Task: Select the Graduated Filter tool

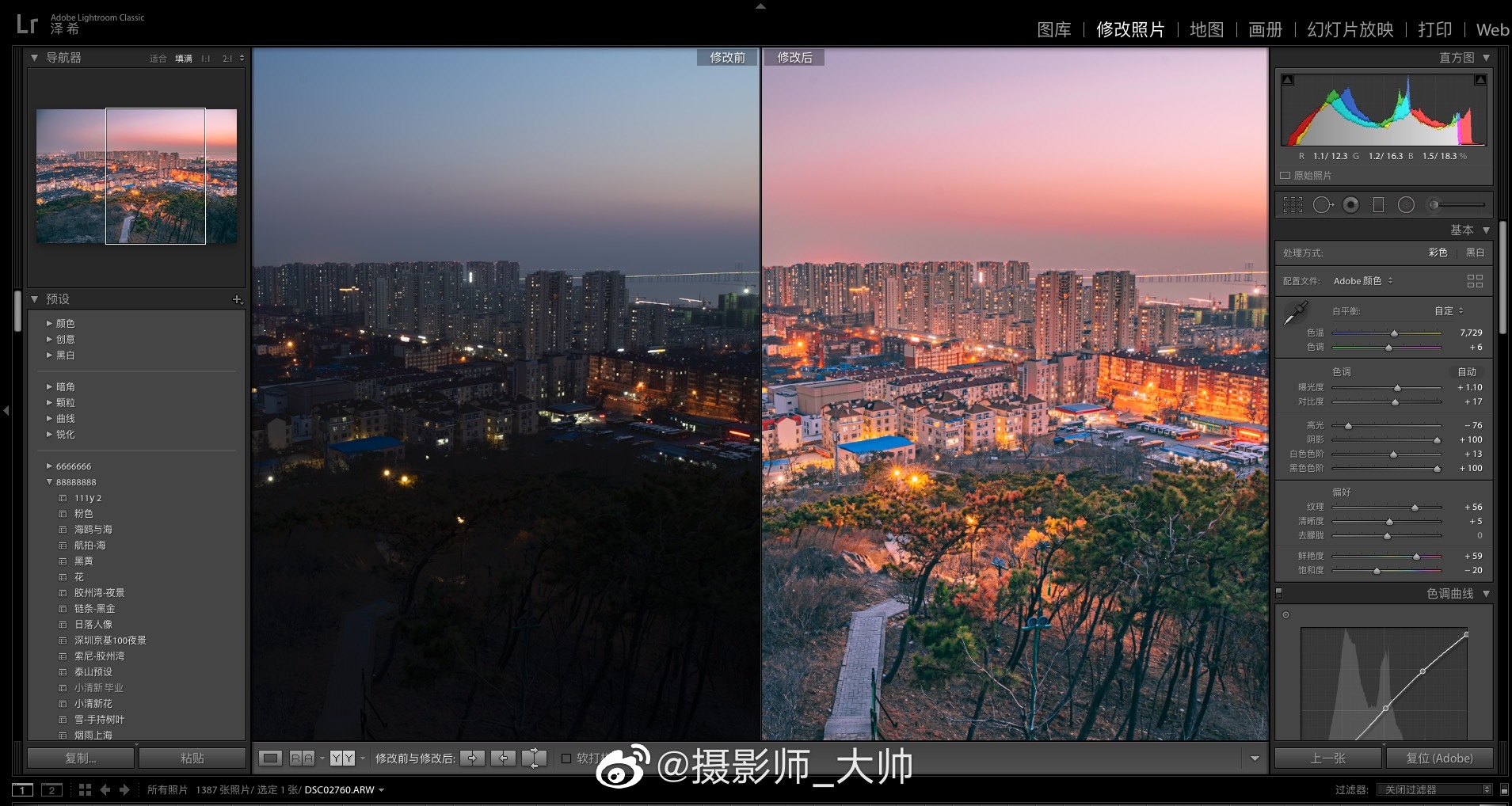Action: pyautogui.click(x=1379, y=205)
